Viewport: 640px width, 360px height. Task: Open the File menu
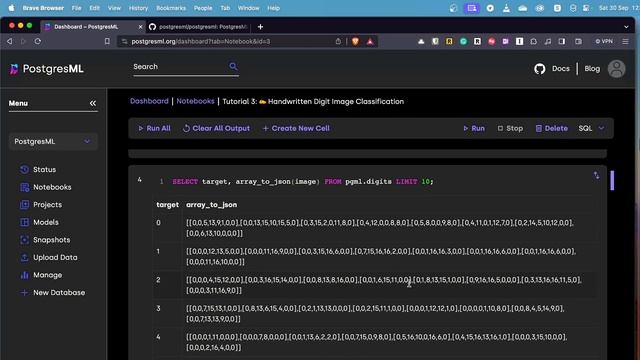[76, 8]
